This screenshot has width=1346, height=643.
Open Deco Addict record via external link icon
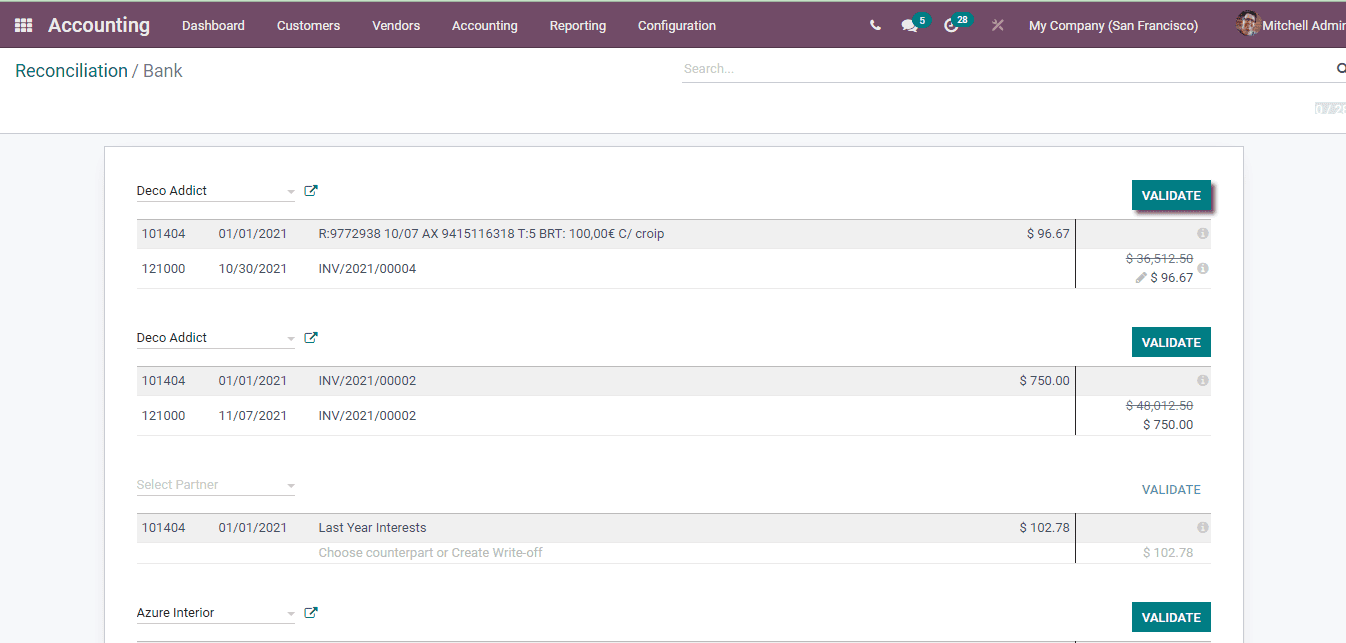point(310,190)
